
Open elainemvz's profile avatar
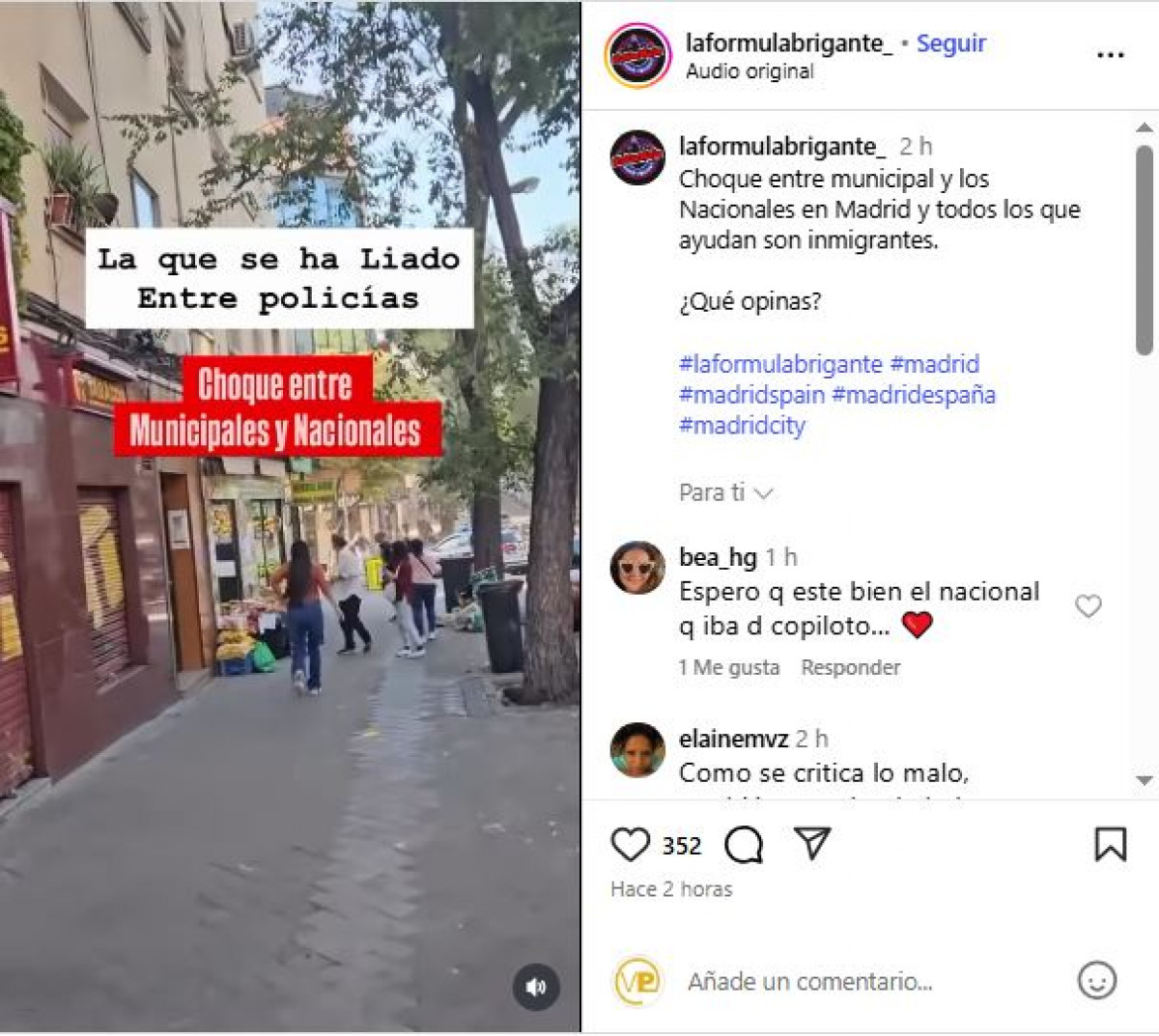point(637,749)
